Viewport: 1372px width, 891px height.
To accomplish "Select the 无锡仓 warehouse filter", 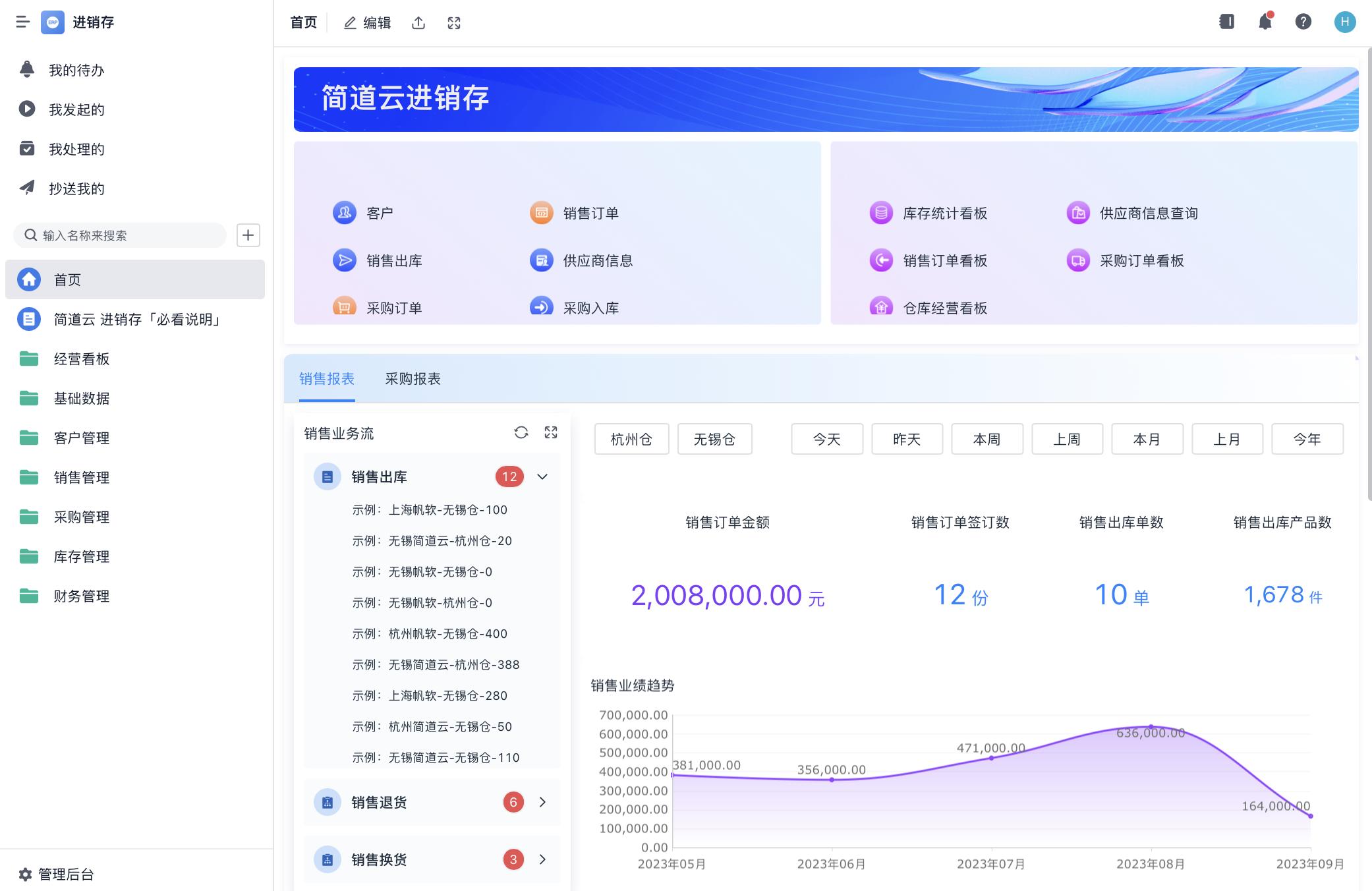I will (x=714, y=438).
